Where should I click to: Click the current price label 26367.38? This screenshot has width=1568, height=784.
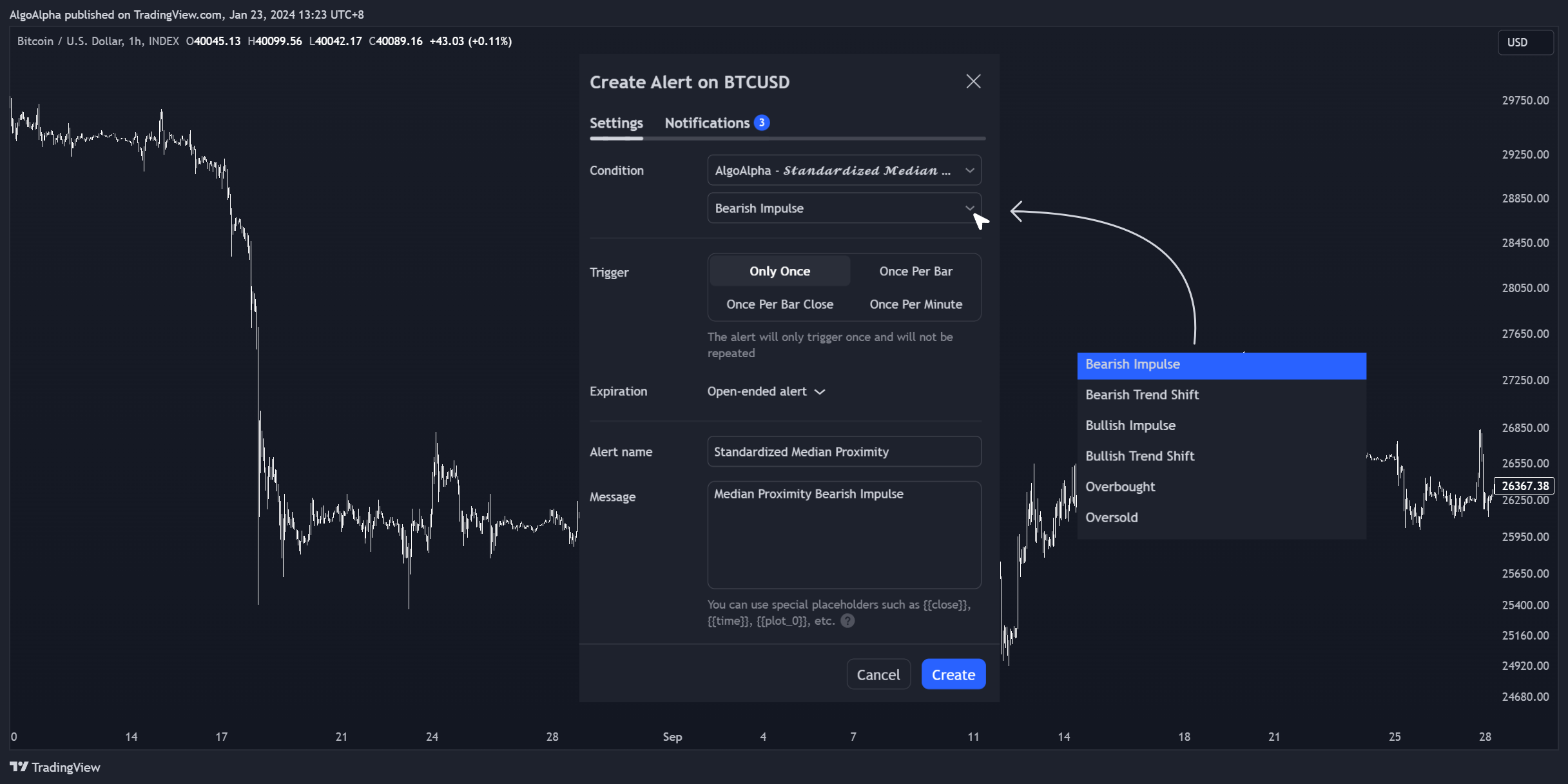tap(1524, 486)
